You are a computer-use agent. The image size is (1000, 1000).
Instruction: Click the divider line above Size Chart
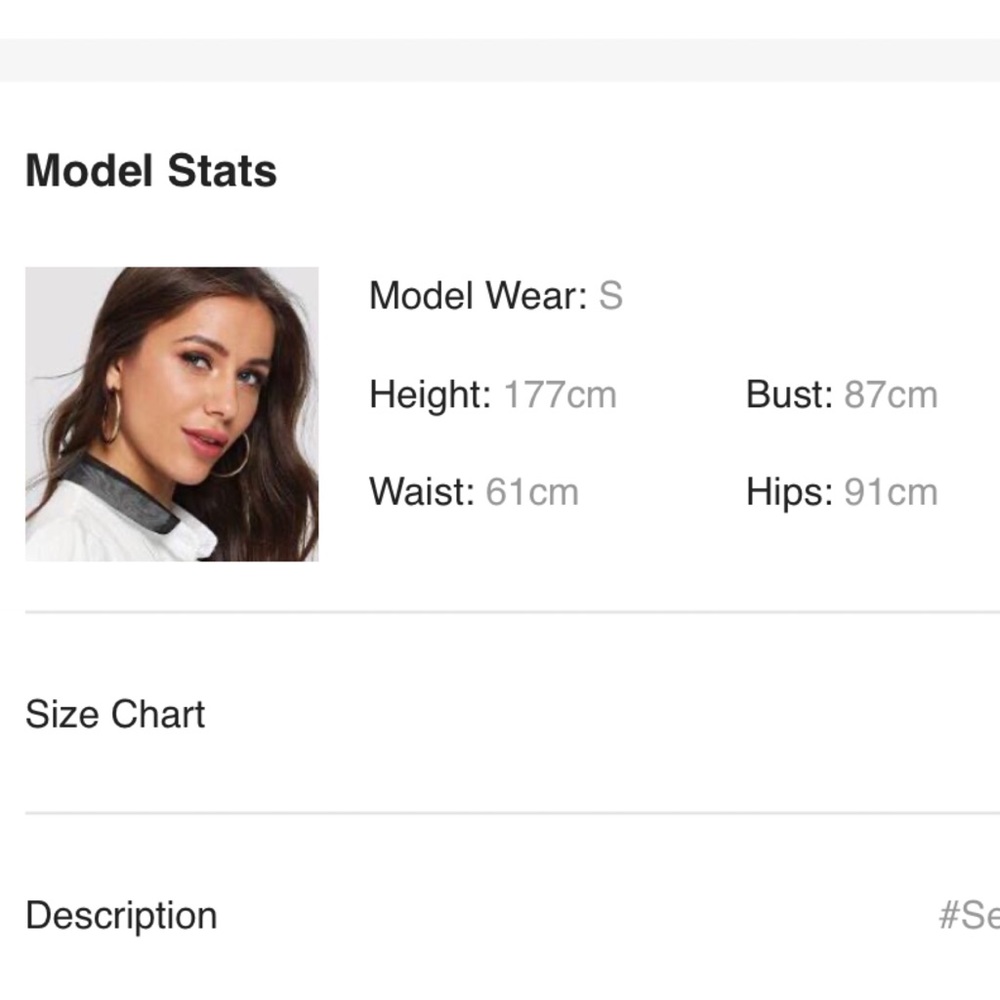tap(500, 611)
